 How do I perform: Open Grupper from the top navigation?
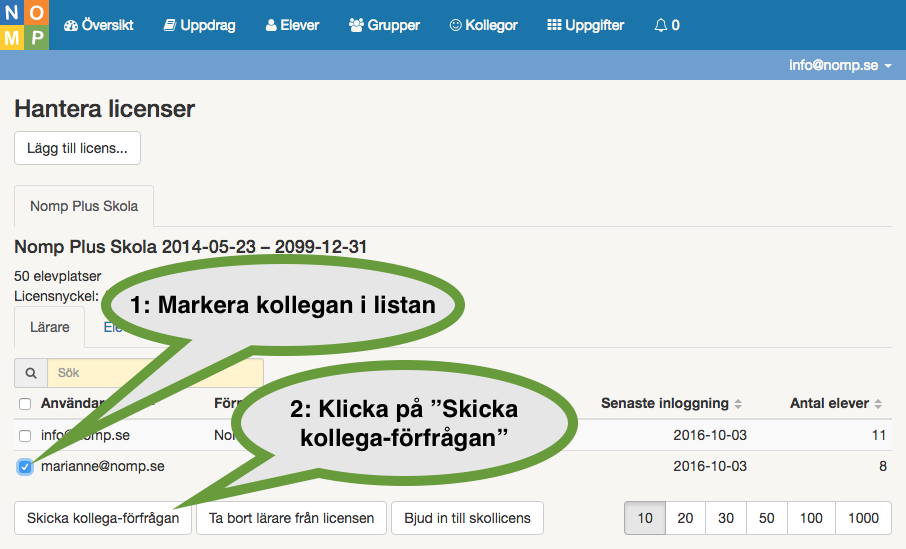384,25
